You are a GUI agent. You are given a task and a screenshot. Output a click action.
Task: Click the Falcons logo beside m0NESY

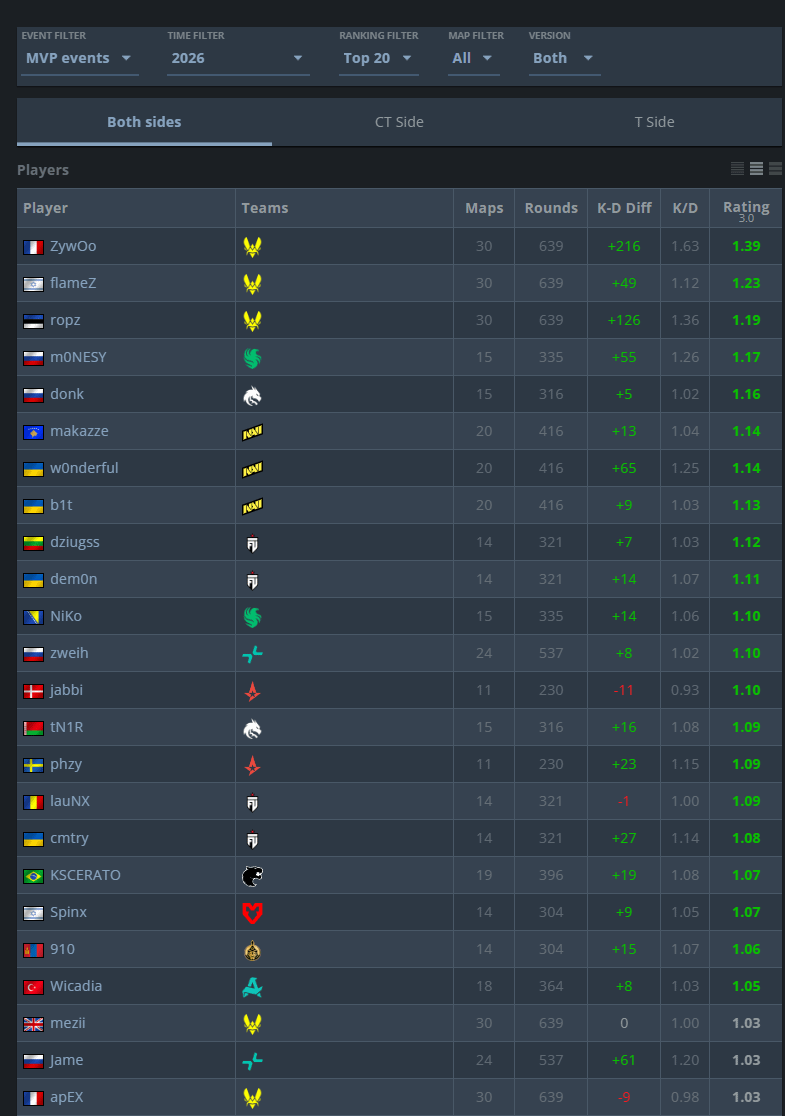pyautogui.click(x=252, y=357)
